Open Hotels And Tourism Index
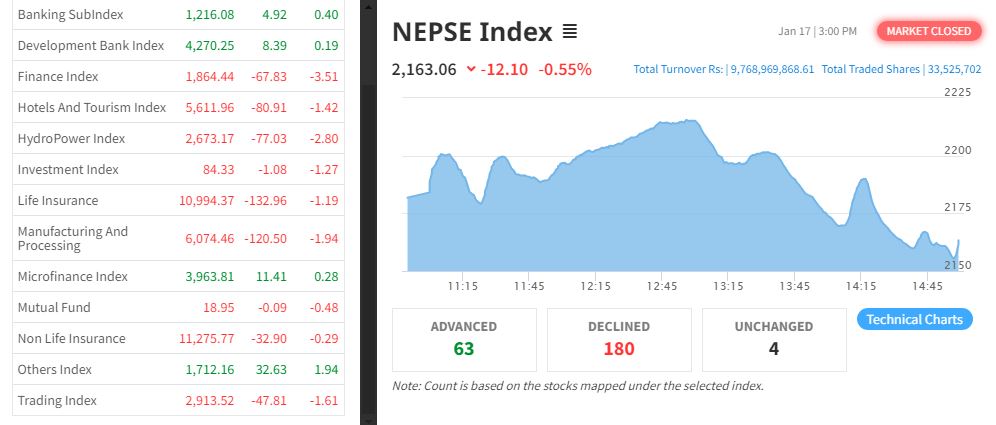Screen dimensions: 996x425 coord(91,108)
